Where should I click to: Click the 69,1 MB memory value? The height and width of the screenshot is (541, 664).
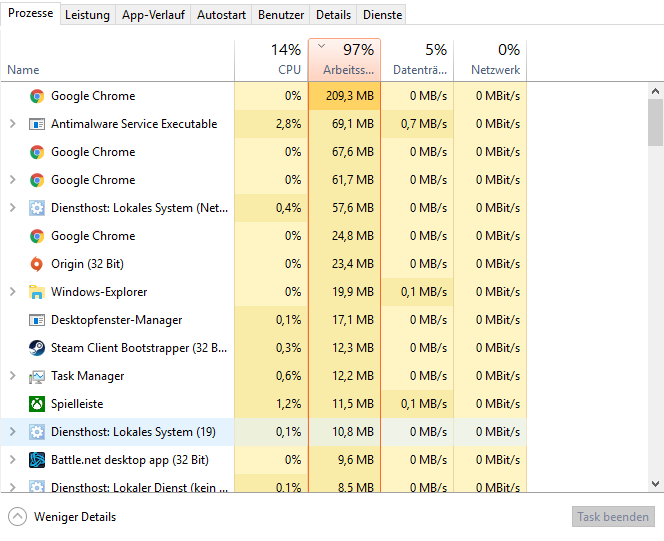coord(353,124)
